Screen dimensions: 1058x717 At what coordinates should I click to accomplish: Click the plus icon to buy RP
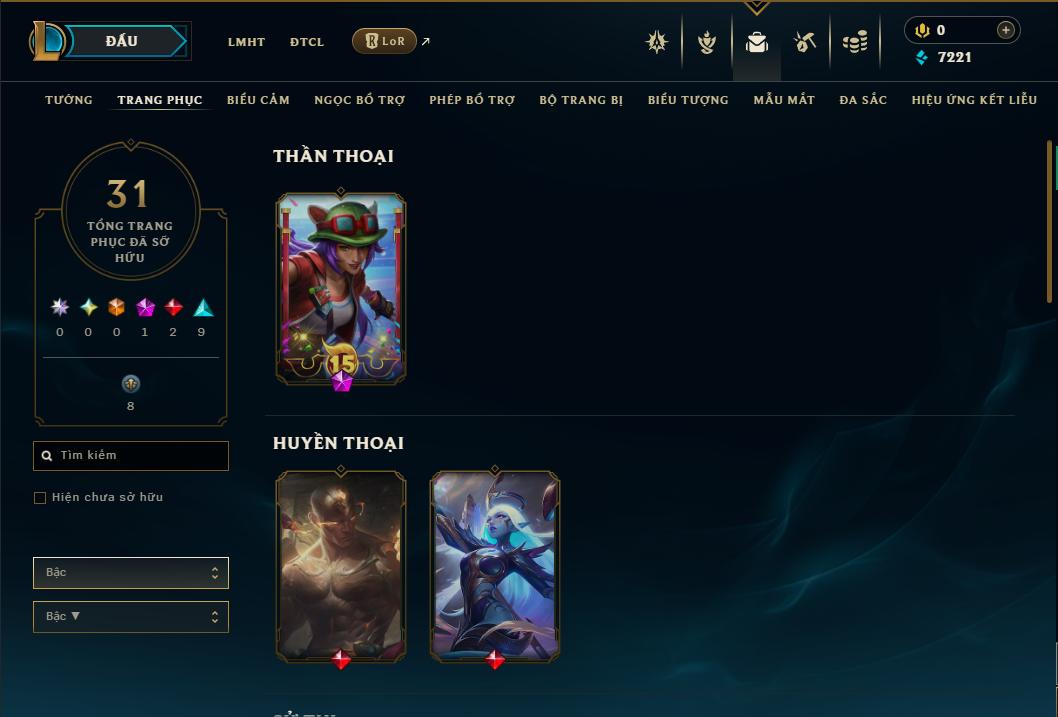tap(1005, 30)
